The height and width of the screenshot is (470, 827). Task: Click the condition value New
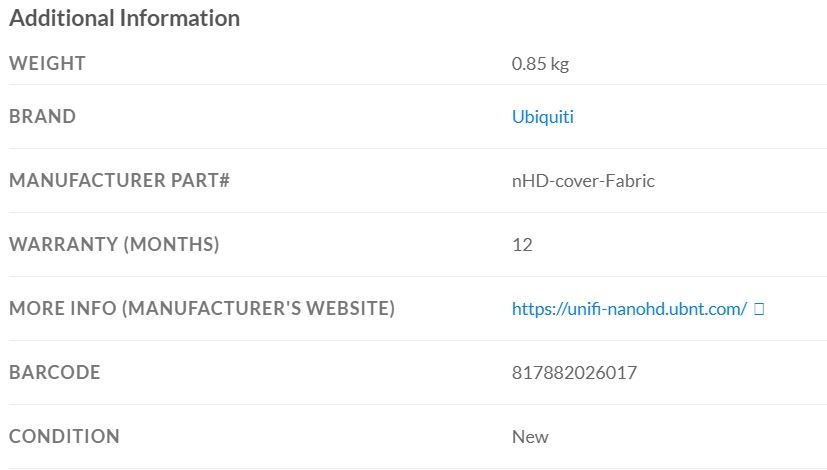[530, 437]
